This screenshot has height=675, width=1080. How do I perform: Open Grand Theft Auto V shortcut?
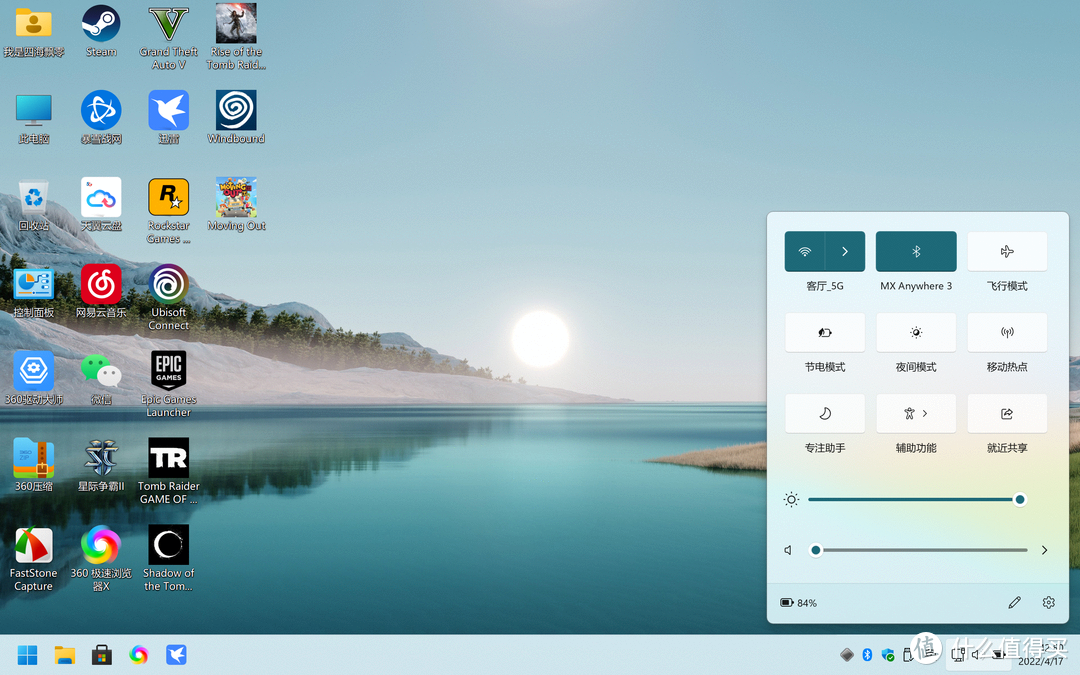[168, 24]
